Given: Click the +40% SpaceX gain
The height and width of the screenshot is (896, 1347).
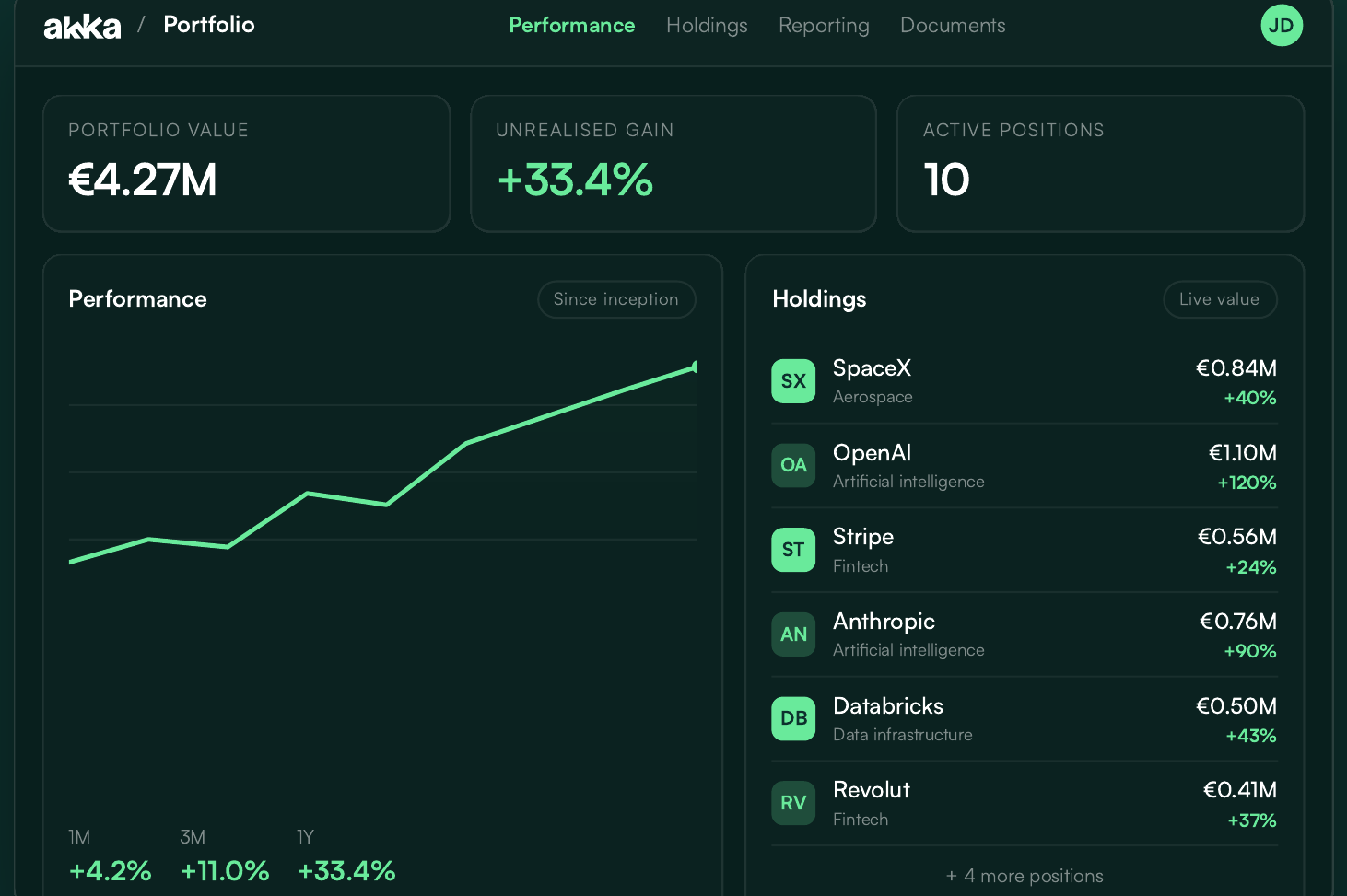Looking at the screenshot, I should (1250, 398).
